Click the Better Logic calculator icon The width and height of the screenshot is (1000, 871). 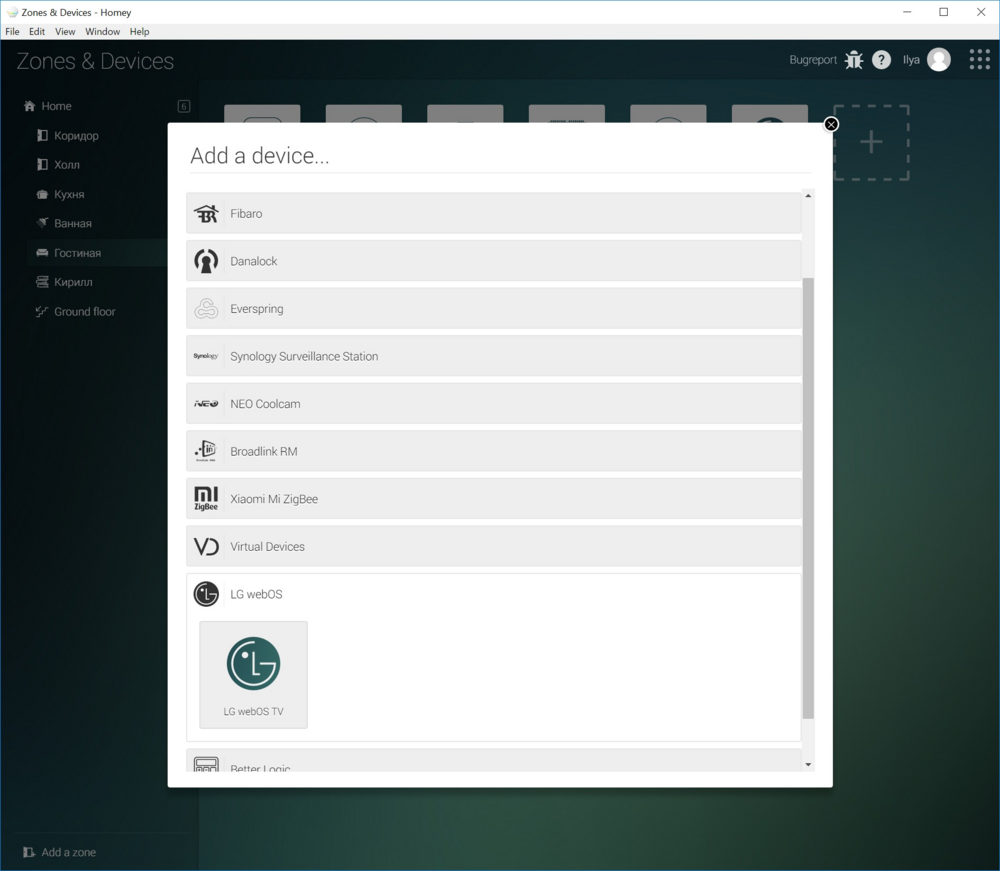click(x=205, y=764)
